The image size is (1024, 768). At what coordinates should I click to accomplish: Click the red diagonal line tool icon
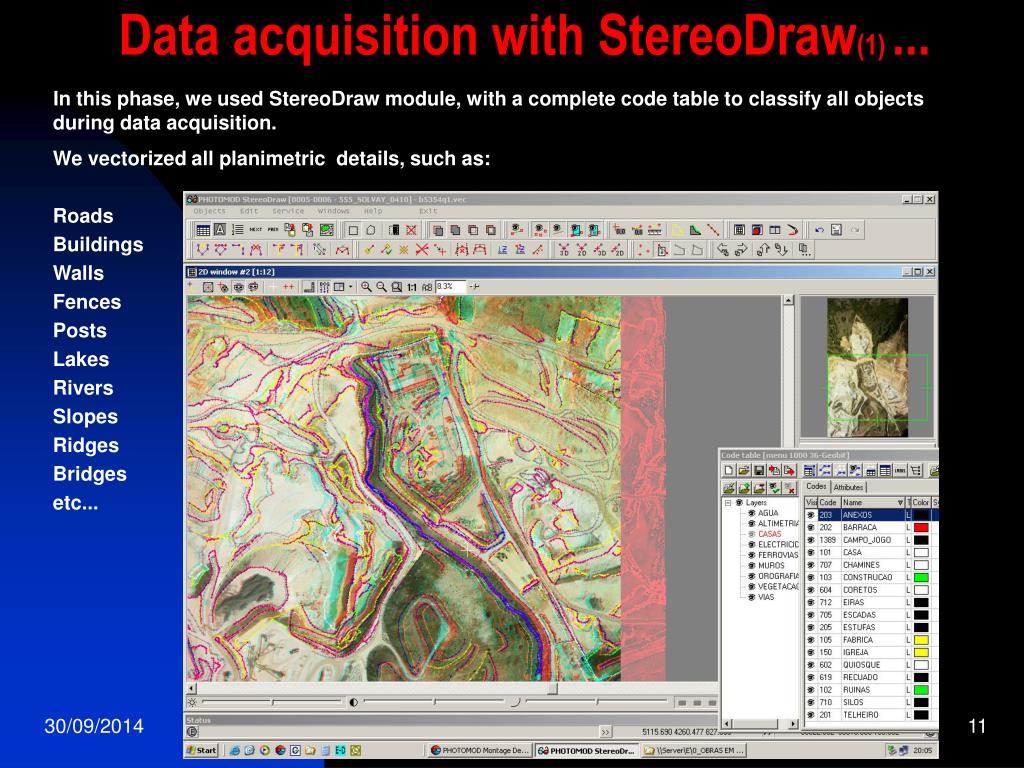tap(712, 230)
